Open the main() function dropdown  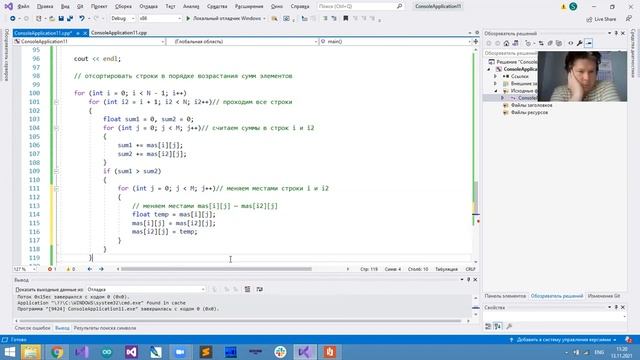pyautogui.click(x=395, y=42)
